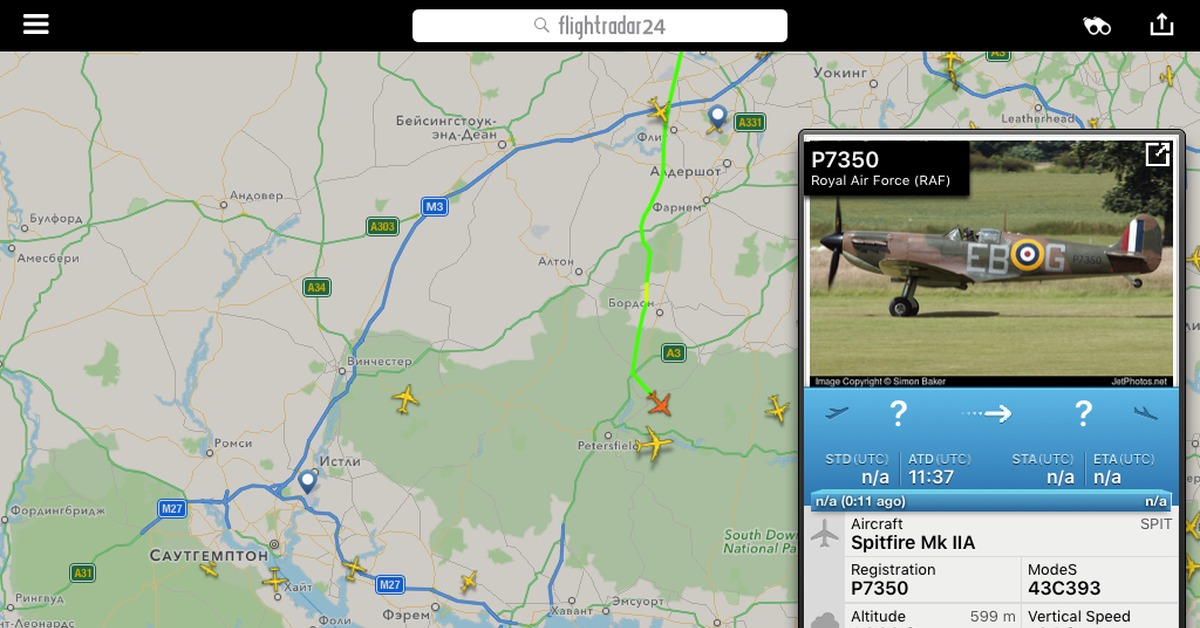Tap the share upload icon
Viewport: 1200px width, 628px height.
[x=1161, y=25]
